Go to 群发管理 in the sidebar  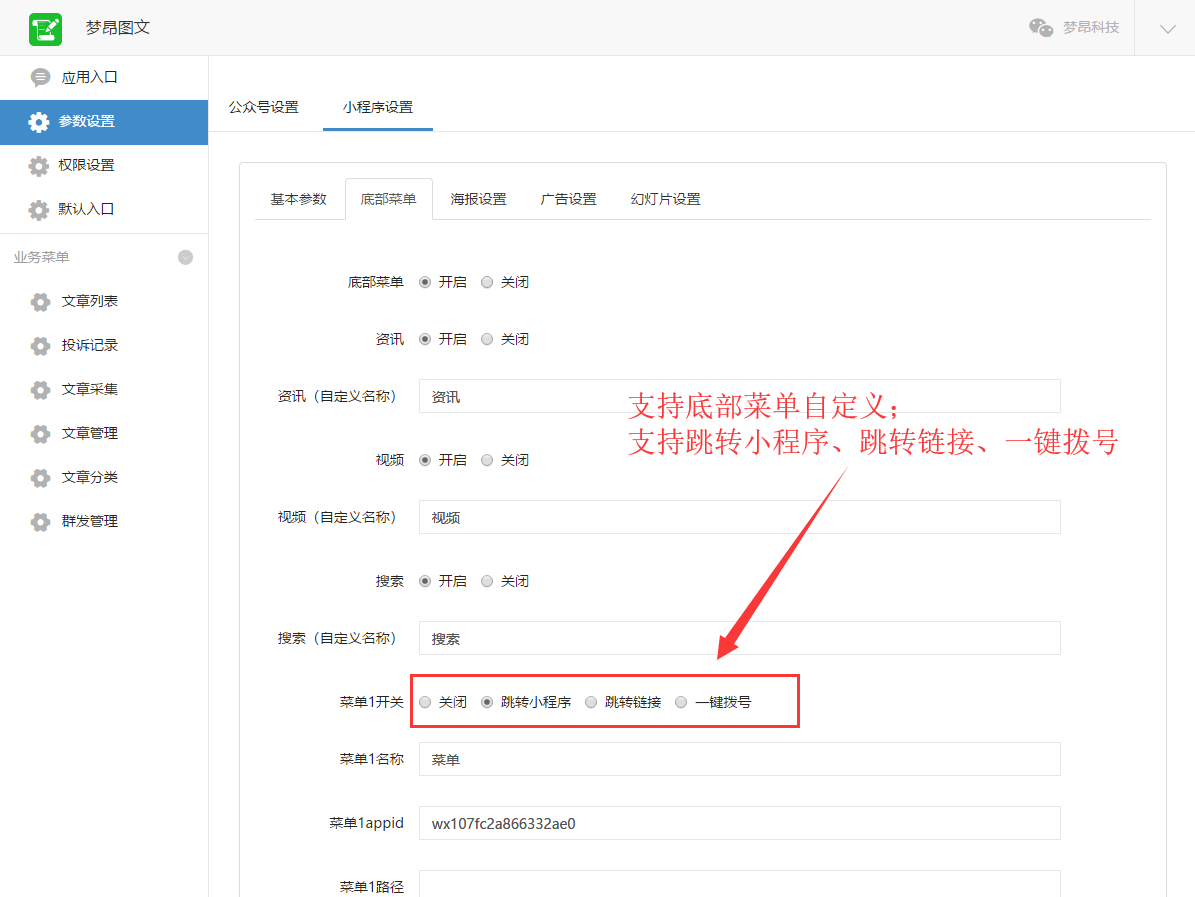tap(104, 522)
